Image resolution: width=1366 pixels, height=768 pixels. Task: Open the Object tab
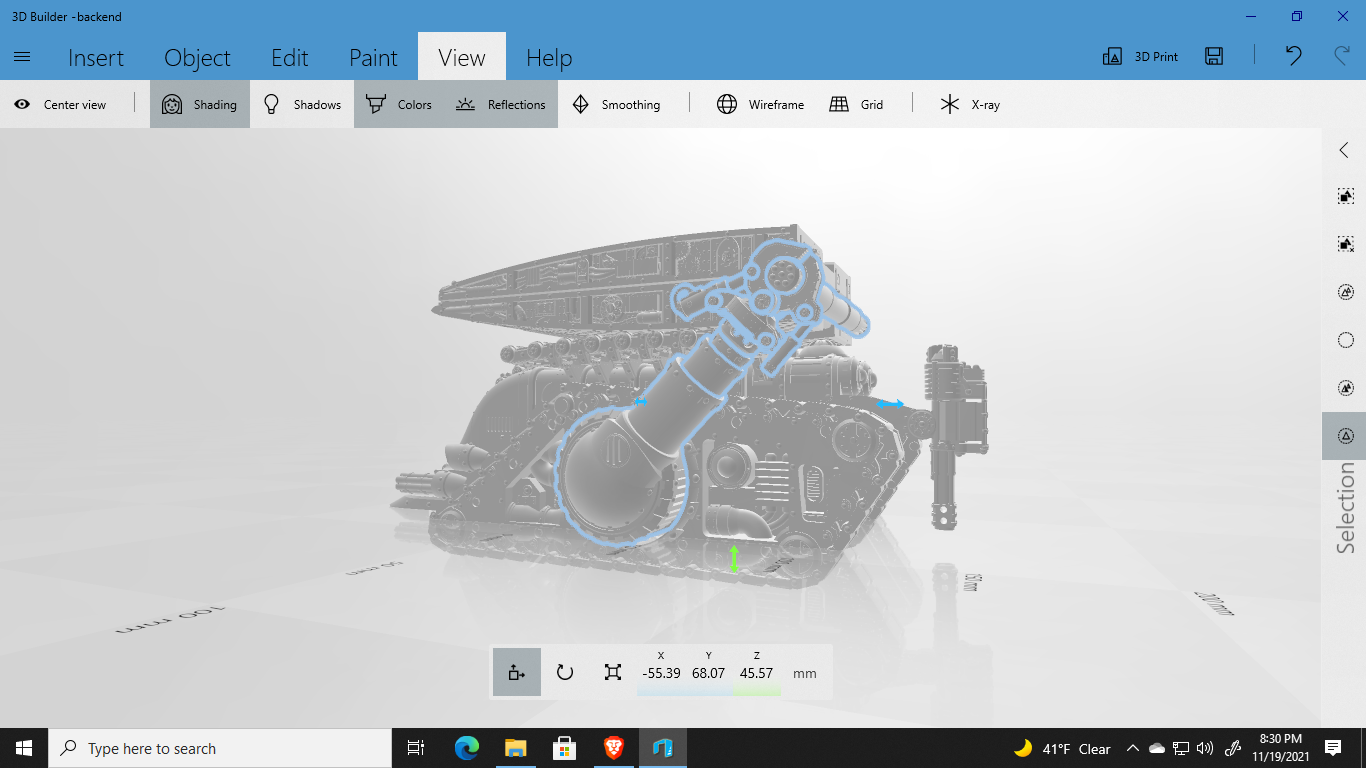click(197, 58)
